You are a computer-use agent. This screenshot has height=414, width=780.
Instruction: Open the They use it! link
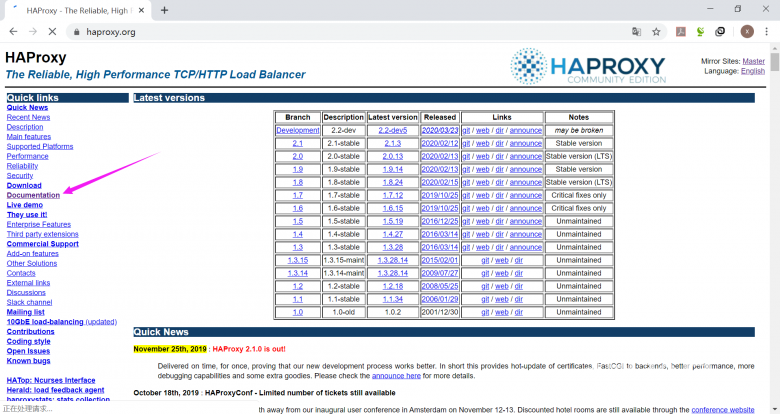click(27, 214)
